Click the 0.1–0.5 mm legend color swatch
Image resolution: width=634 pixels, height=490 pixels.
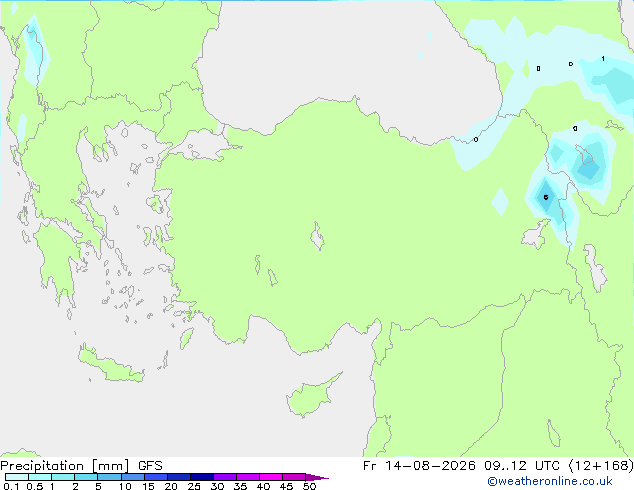[x=17, y=477]
